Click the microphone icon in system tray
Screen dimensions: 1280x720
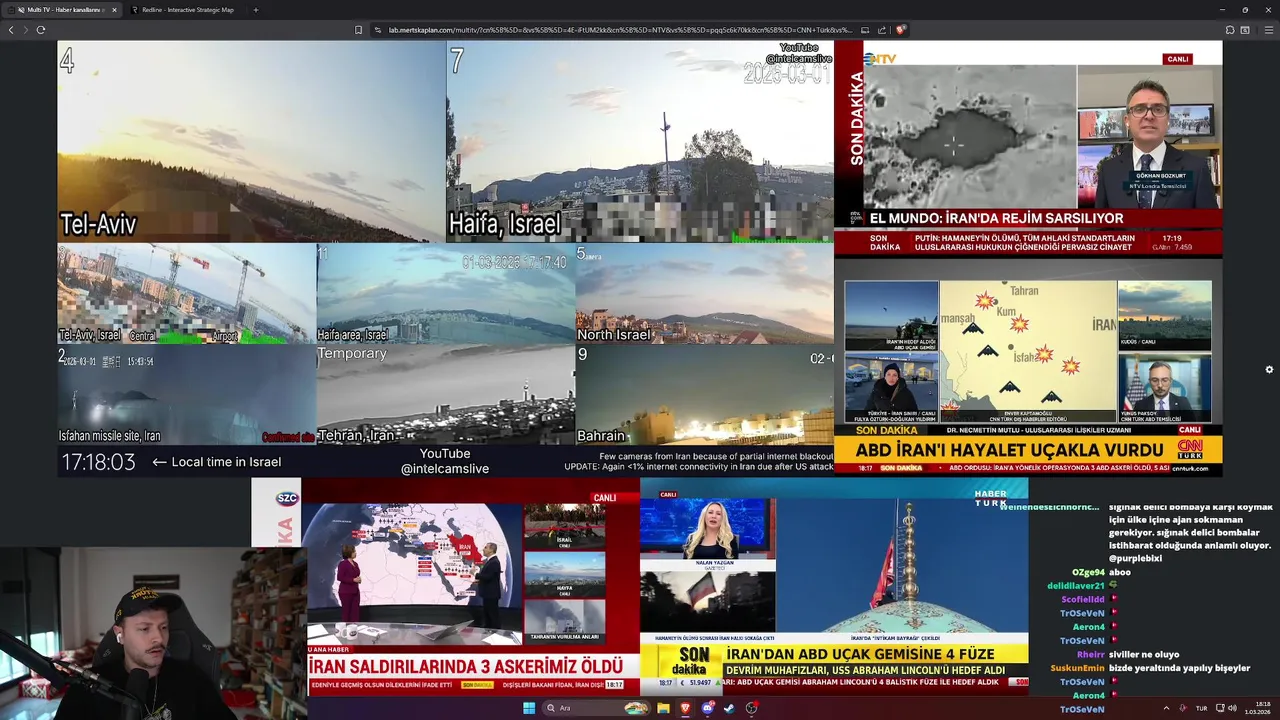pos(1184,708)
